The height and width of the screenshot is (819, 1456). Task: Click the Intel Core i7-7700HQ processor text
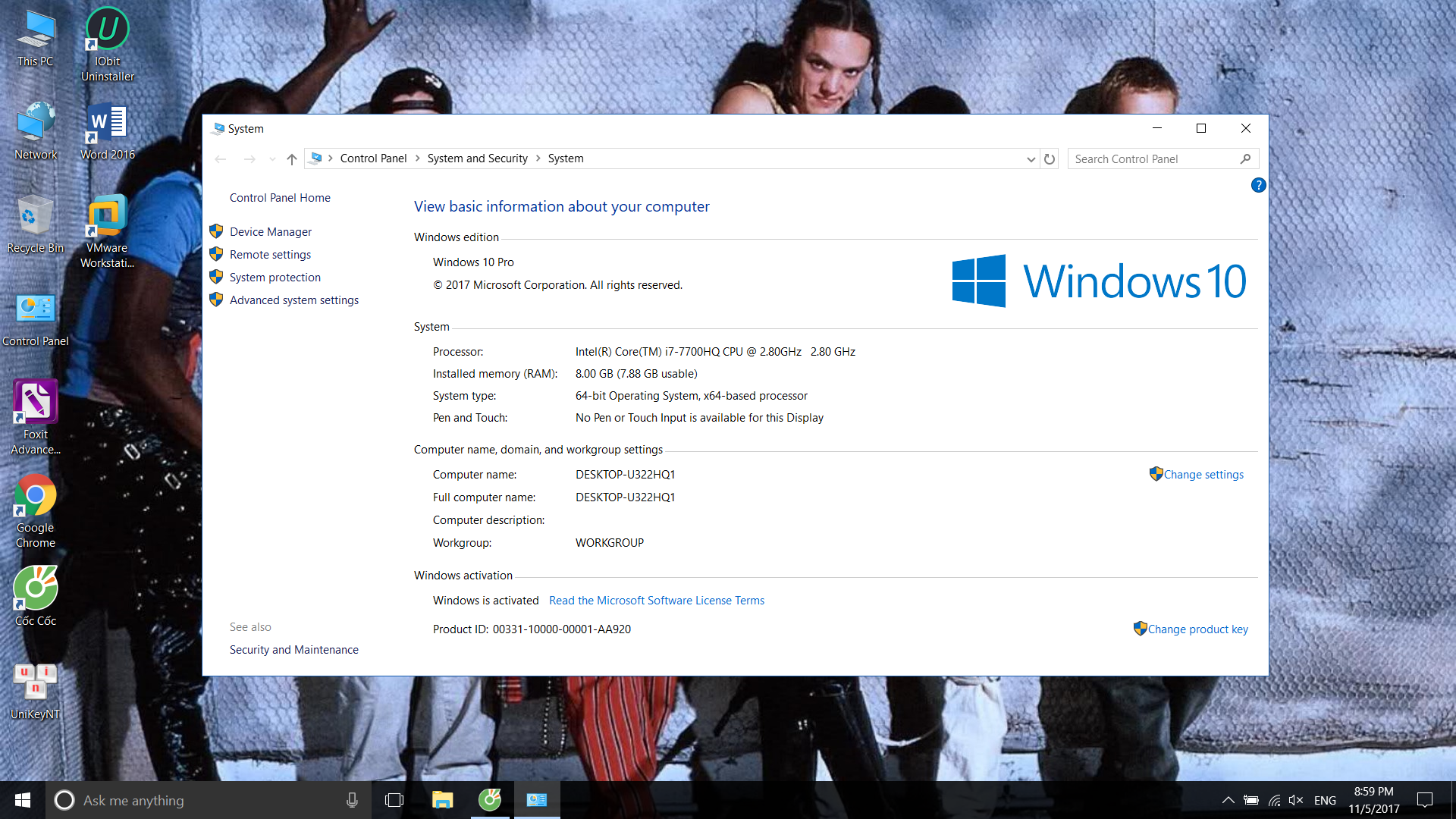715,352
